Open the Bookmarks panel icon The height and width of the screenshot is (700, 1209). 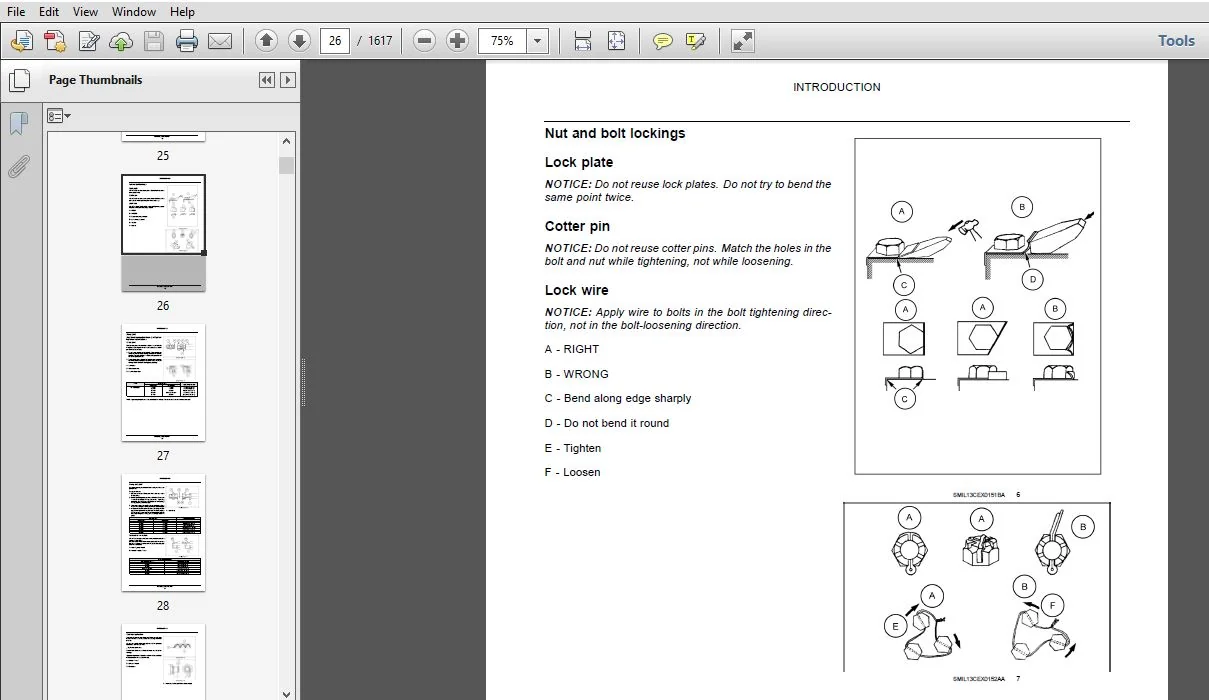(x=18, y=124)
